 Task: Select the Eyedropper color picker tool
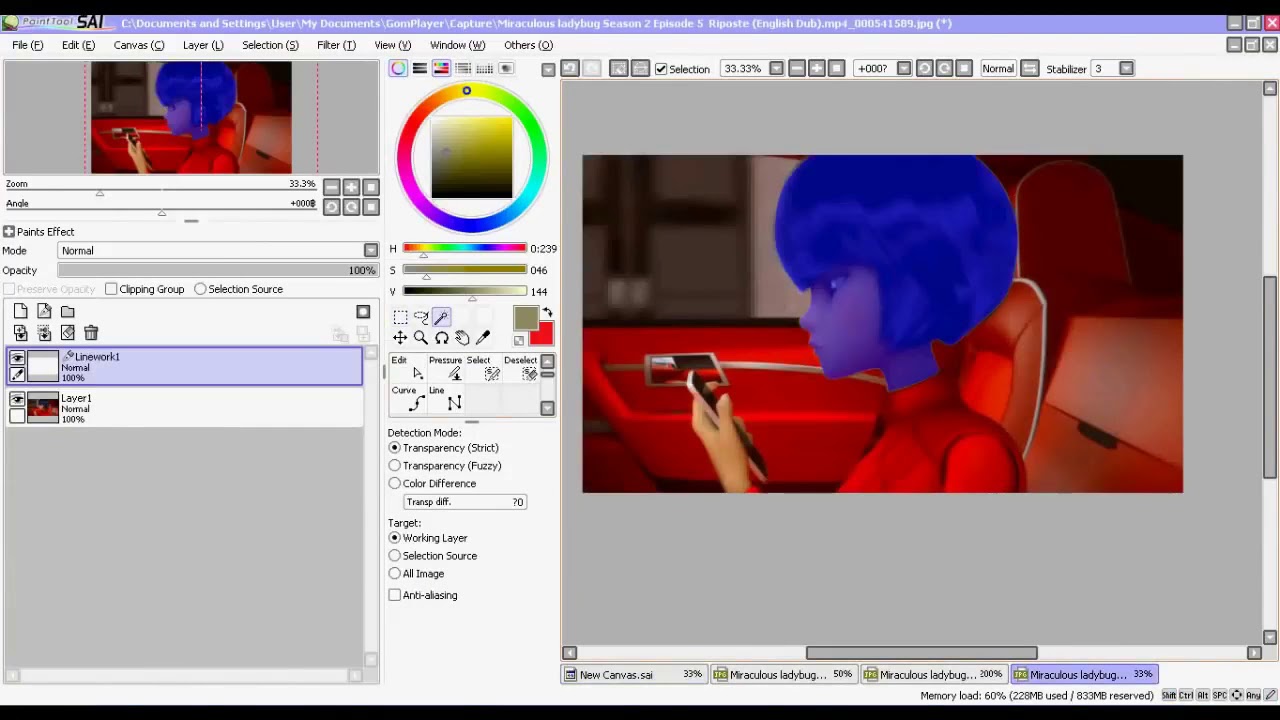pos(483,338)
